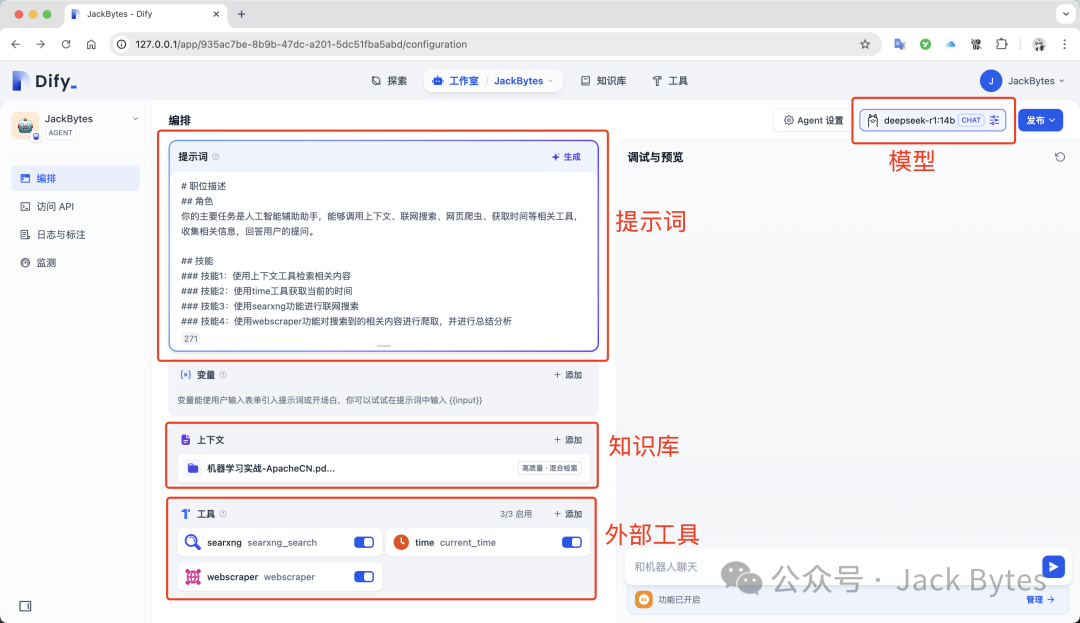1080x623 pixels.
Task: Click 生成 to auto-generate the prompt
Action: point(566,157)
